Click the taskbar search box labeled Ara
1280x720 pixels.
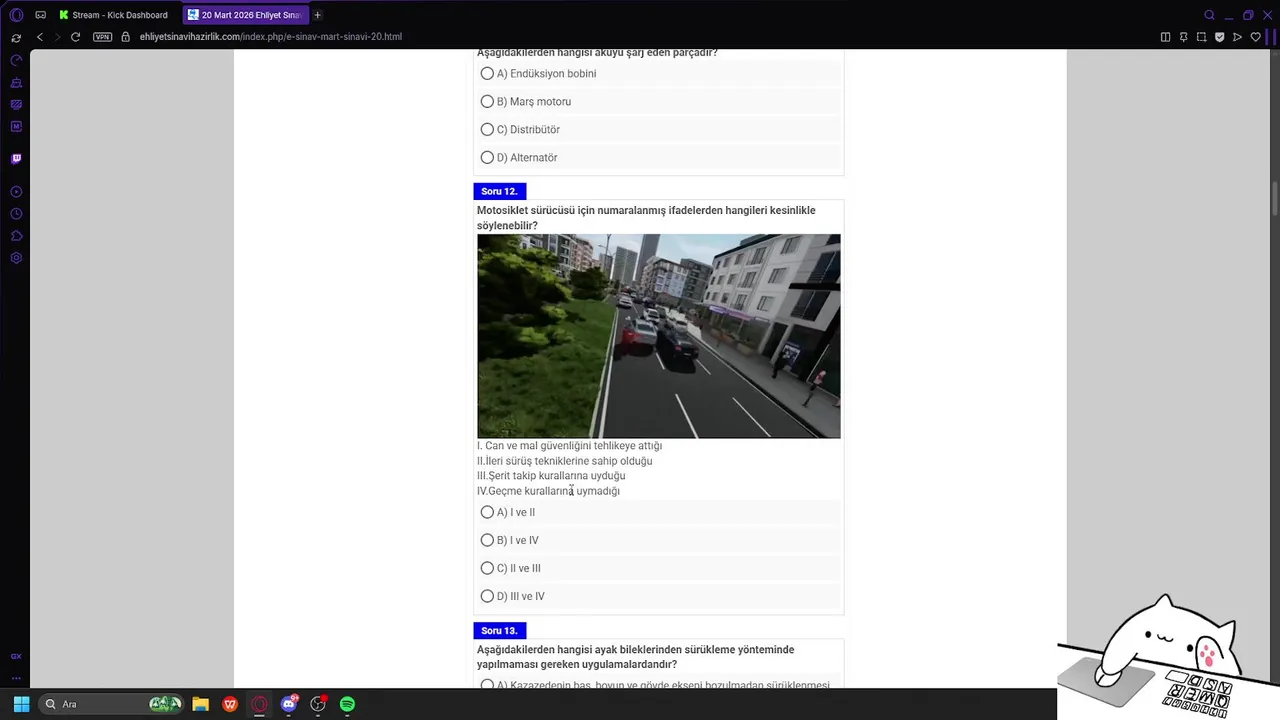[x=113, y=704]
